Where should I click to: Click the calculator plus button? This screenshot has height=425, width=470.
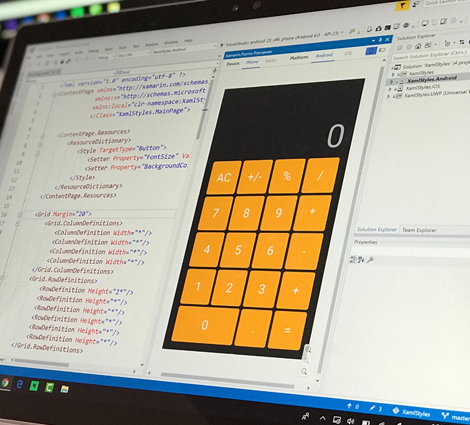[296, 291]
